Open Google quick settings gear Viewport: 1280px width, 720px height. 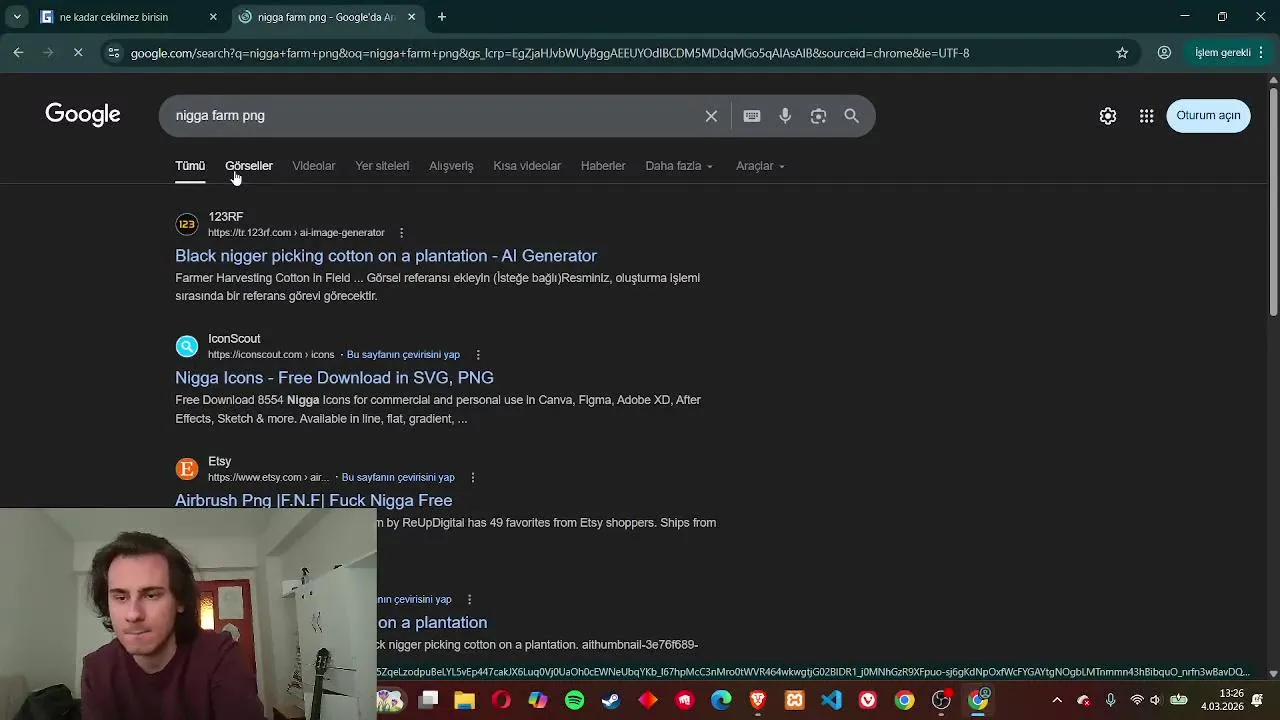point(1108,116)
